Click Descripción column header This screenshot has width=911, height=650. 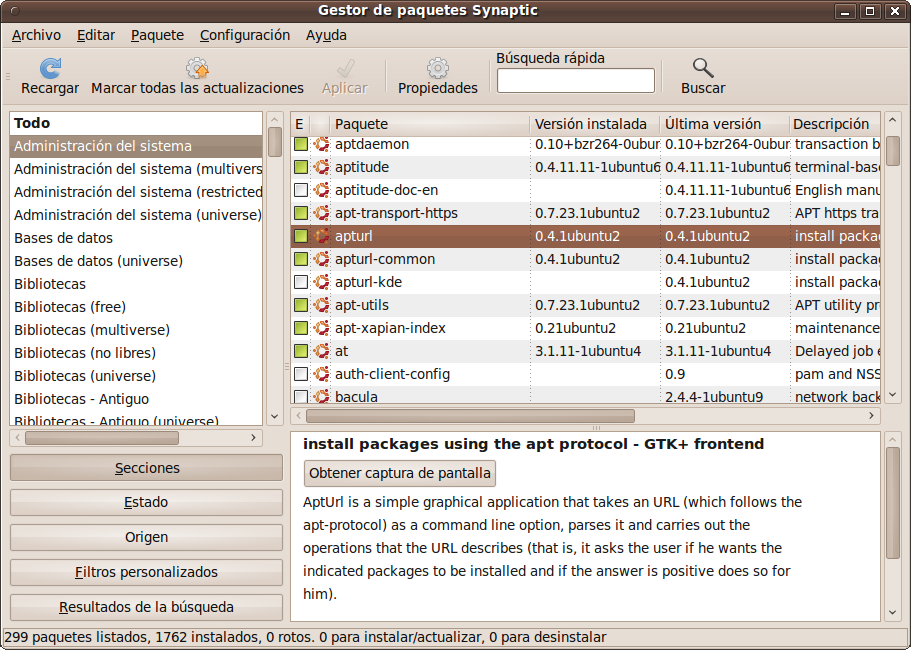coord(834,124)
